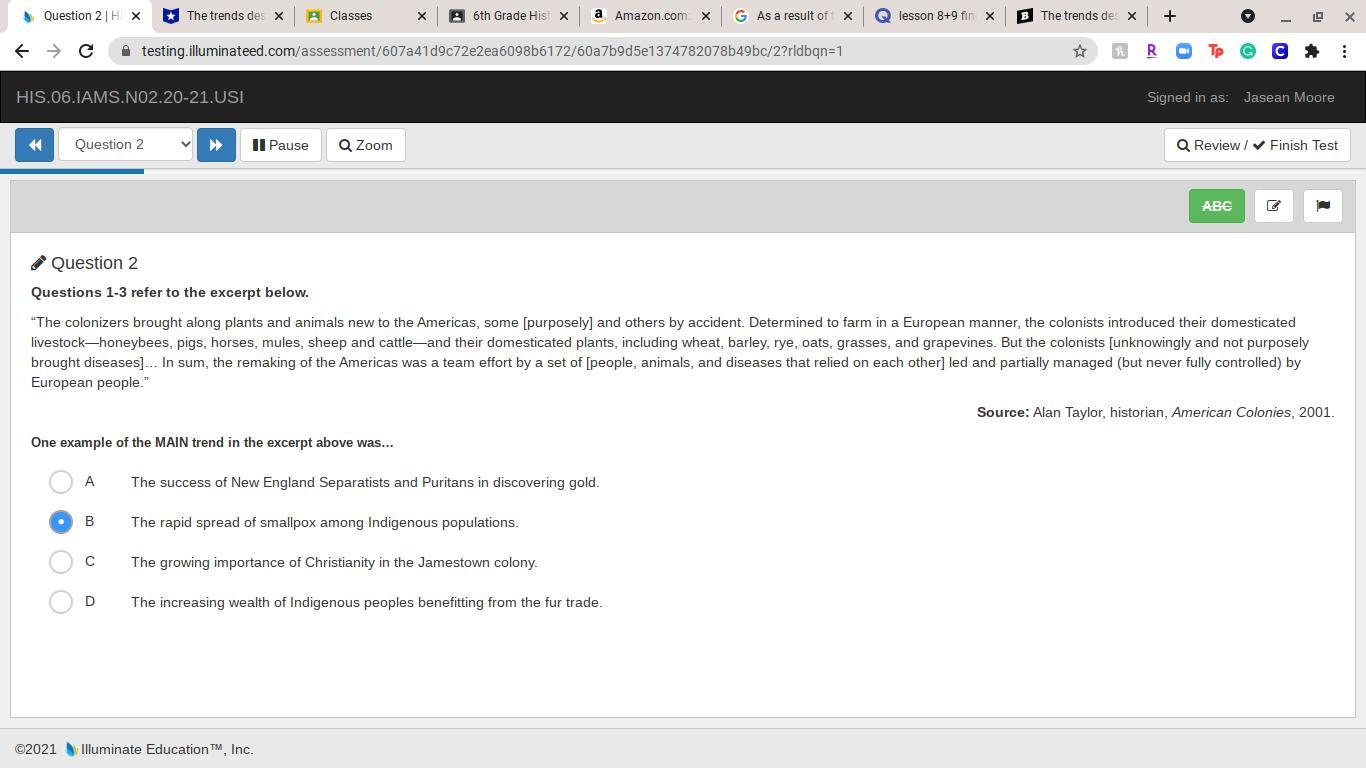Switch to the Google search tab
The image size is (1366, 768).
point(792,16)
